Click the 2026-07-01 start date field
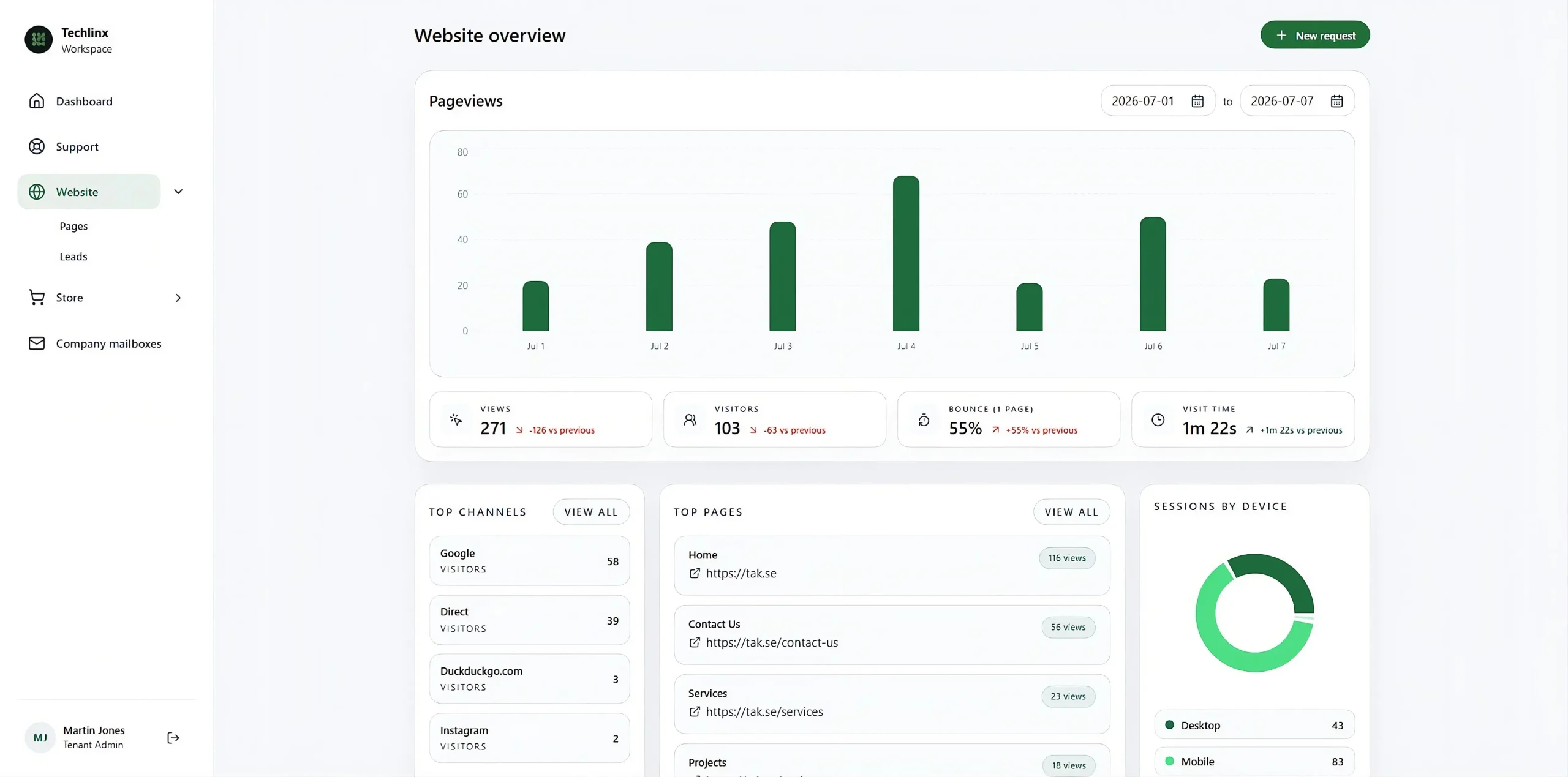The height and width of the screenshot is (777, 1568). 1158,101
